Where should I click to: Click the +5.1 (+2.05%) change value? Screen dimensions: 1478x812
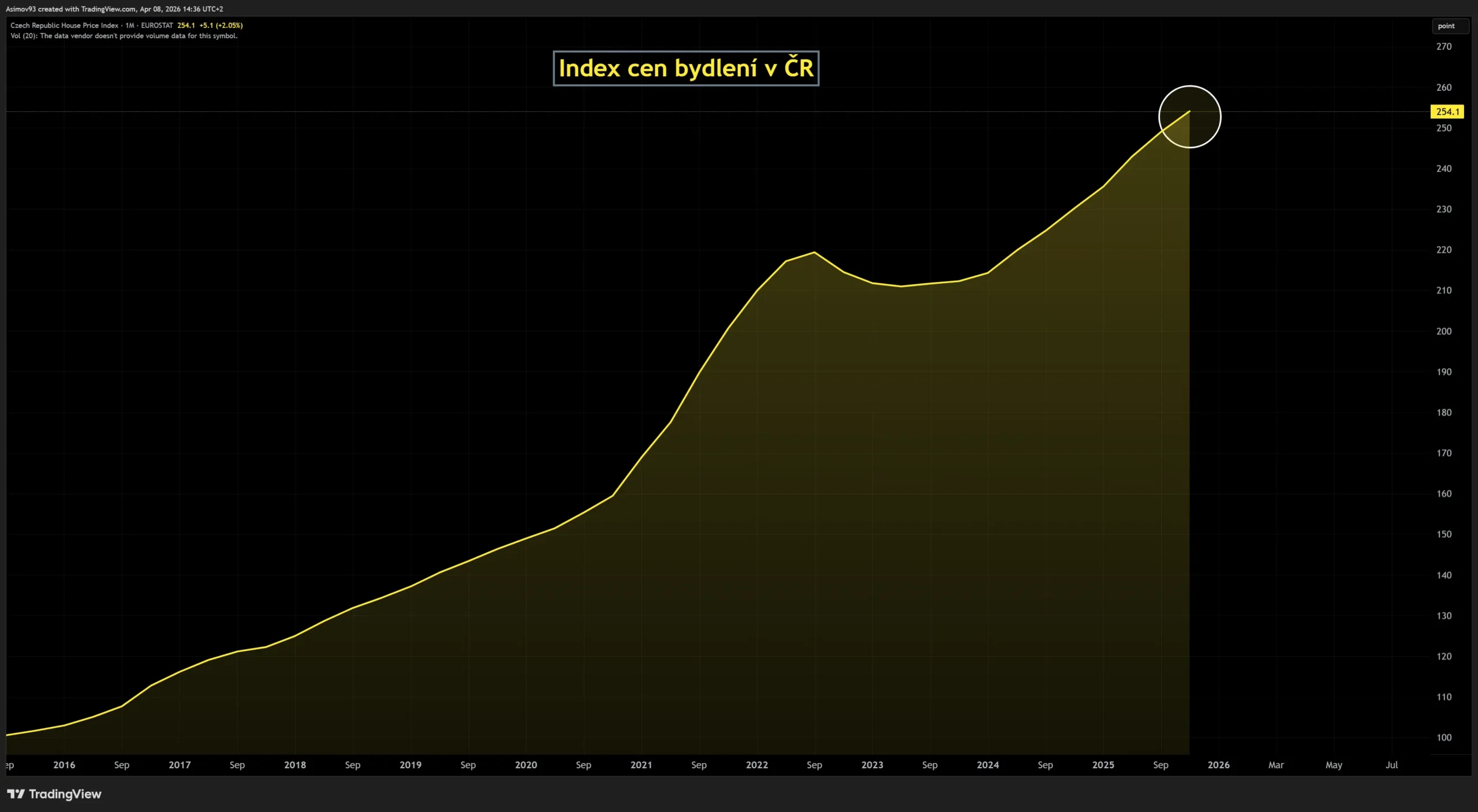(x=221, y=25)
